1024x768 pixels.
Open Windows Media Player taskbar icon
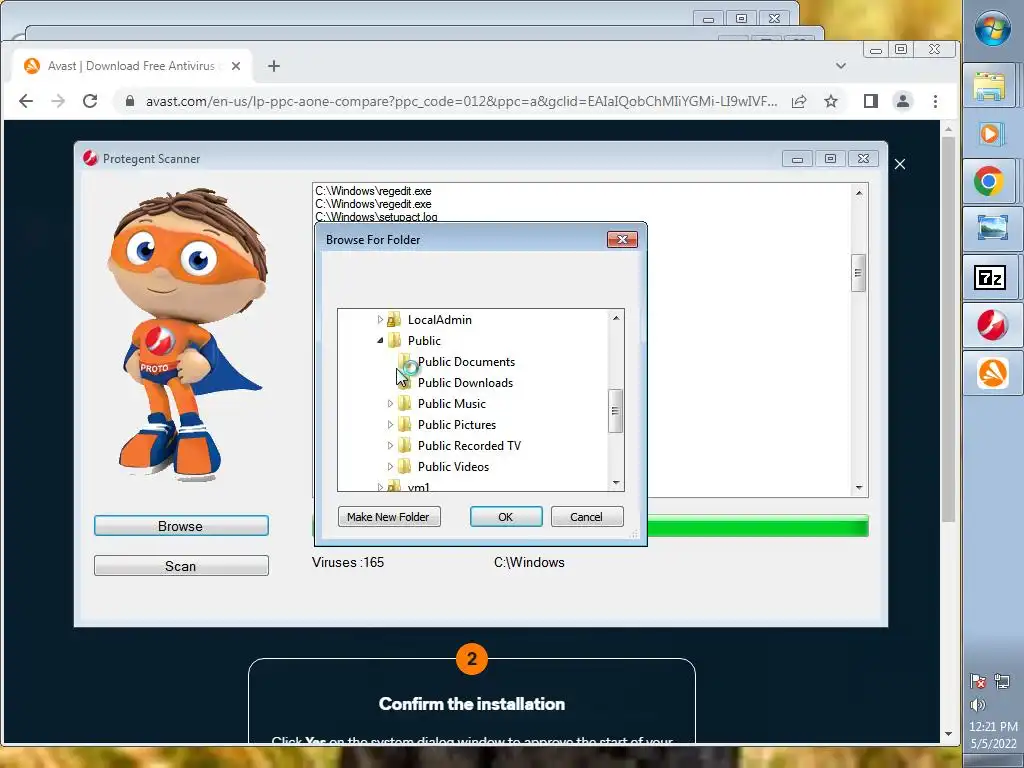coord(989,134)
